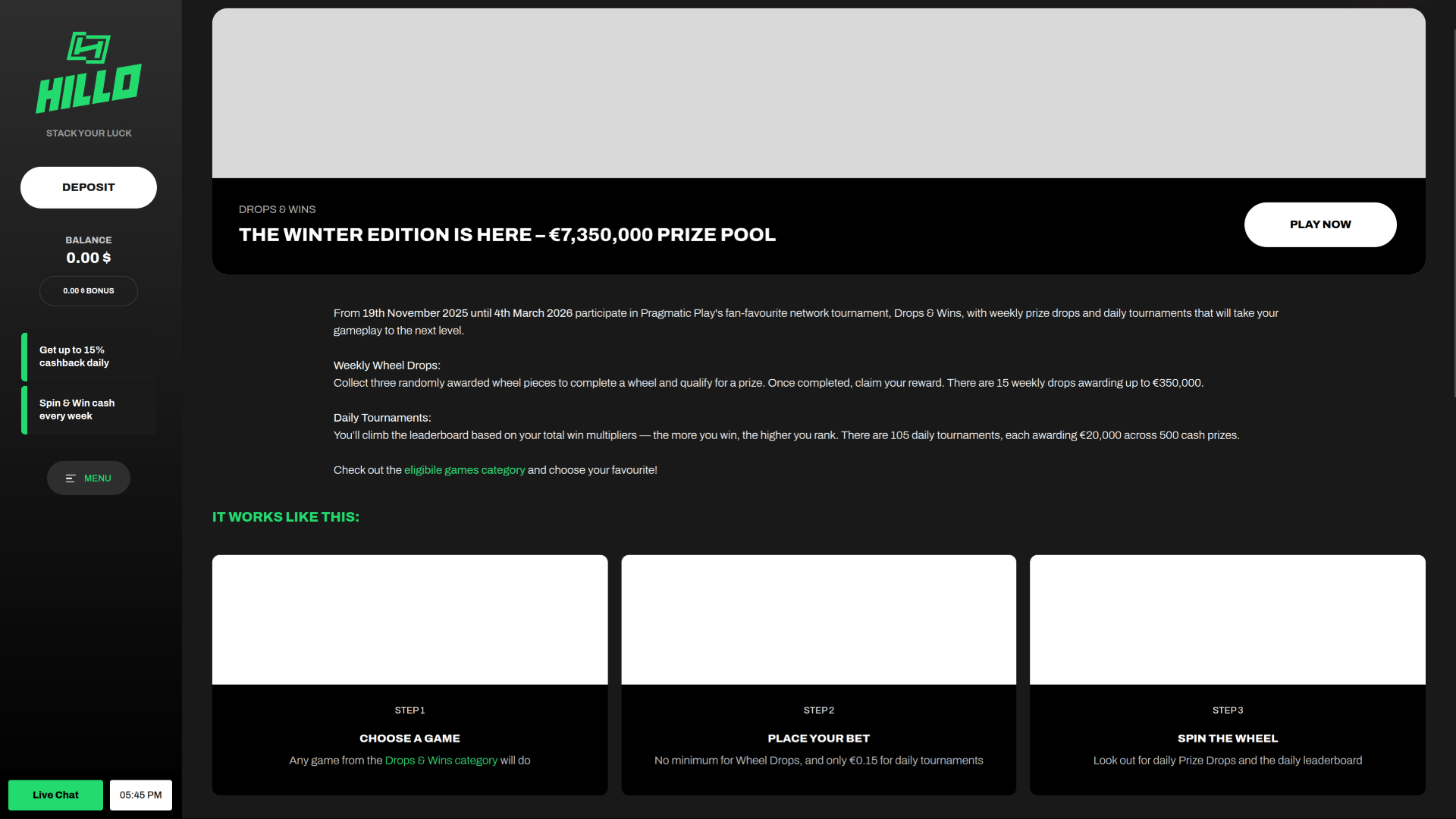Viewport: 1456px width, 819px height.
Task: Click the Winter Edition banner image
Action: click(818, 93)
